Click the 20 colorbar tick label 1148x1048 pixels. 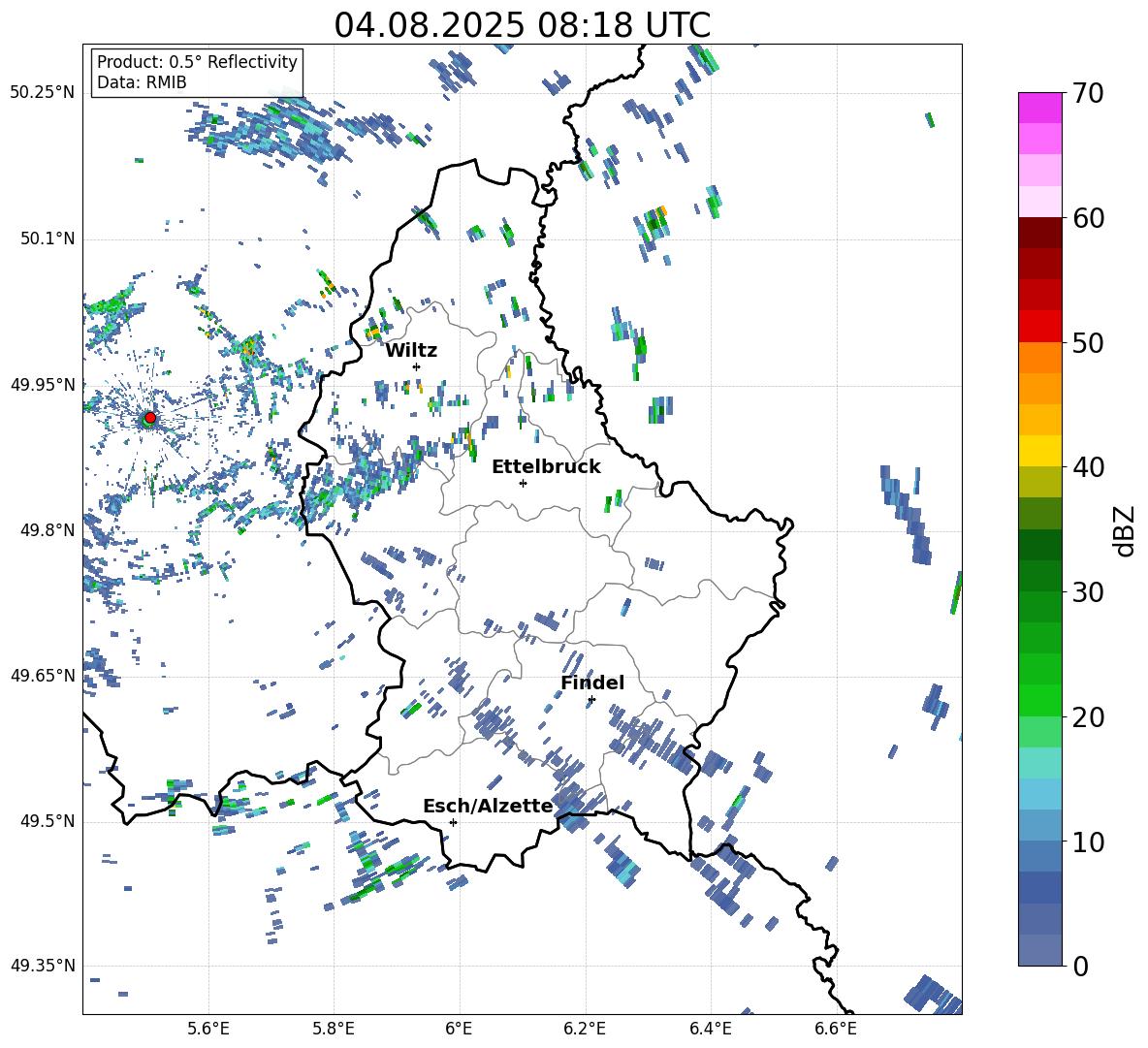click(x=1088, y=717)
